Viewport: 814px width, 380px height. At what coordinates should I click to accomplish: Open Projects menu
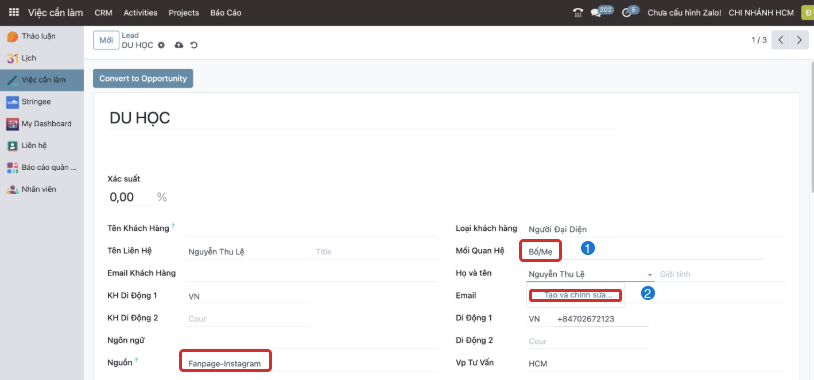point(184,12)
